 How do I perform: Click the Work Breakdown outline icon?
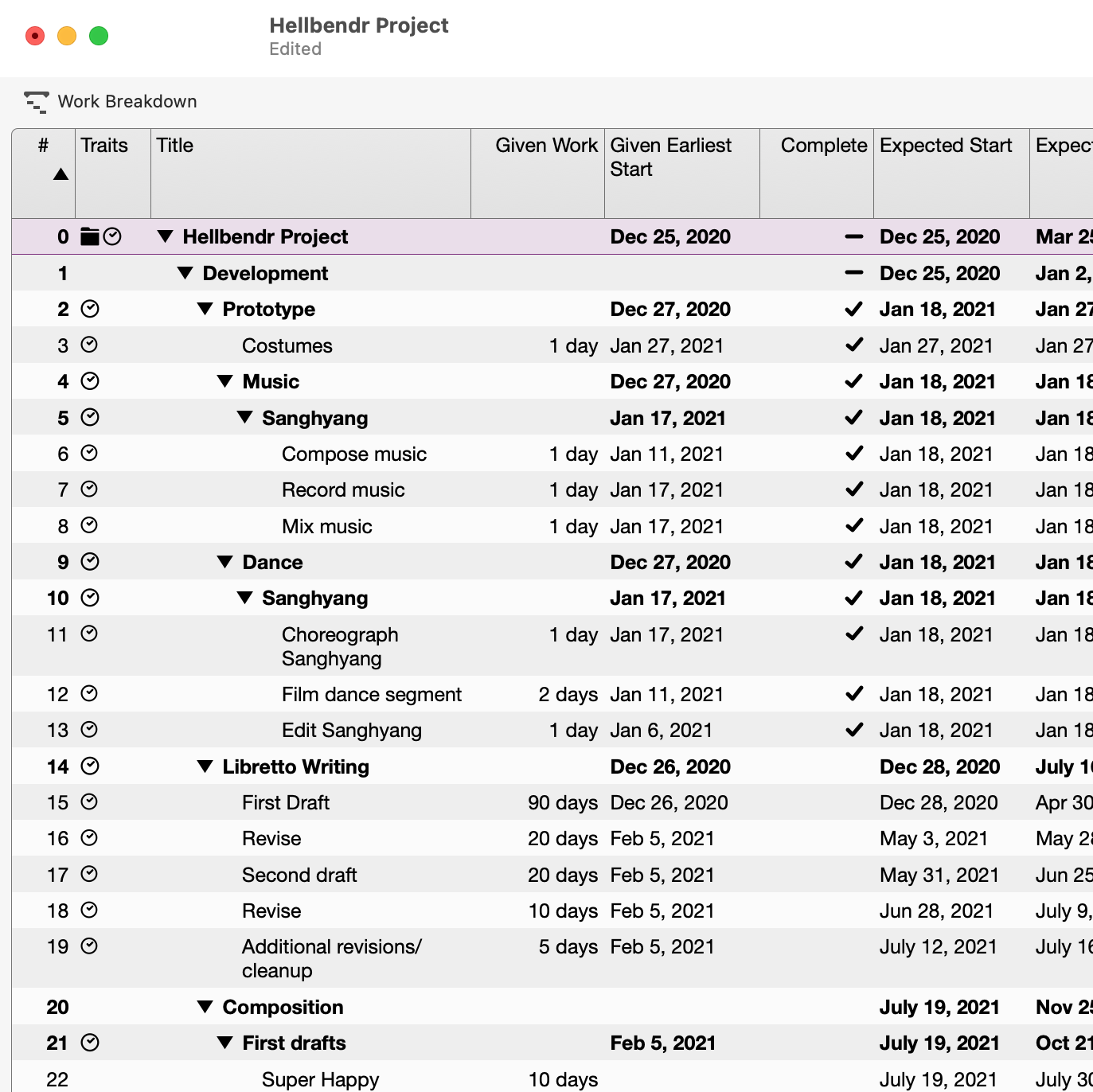[x=37, y=102]
